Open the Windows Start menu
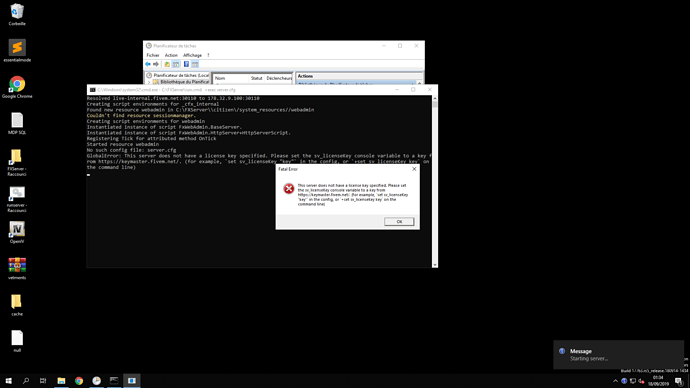The height and width of the screenshot is (388, 690). [x=8, y=381]
